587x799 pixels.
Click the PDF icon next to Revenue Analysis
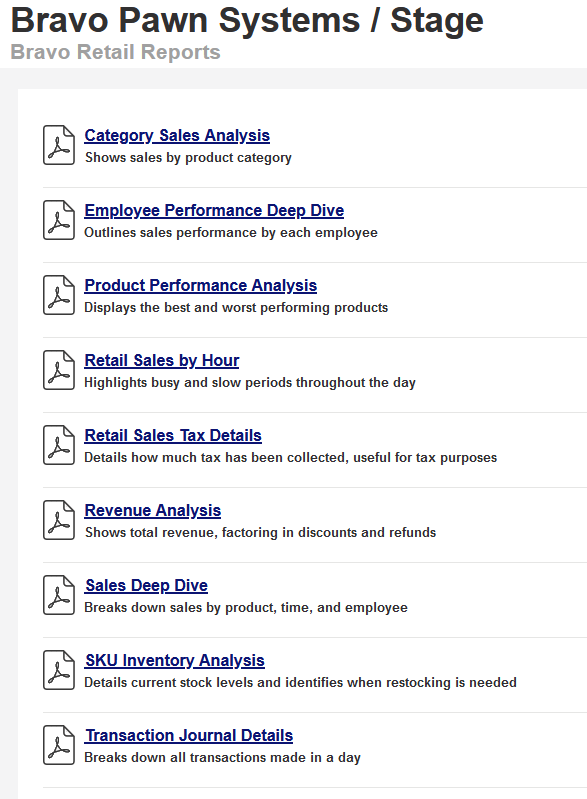coord(59,520)
